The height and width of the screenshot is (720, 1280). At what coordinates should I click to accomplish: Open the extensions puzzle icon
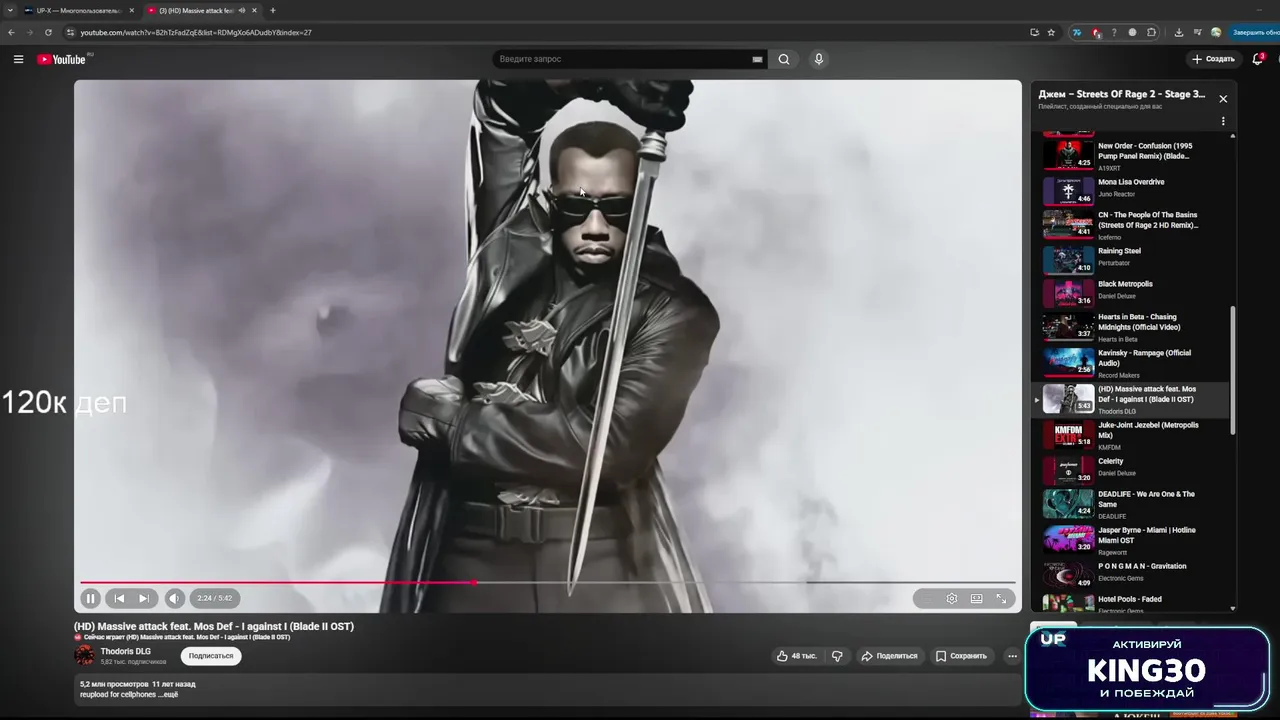click(x=1151, y=32)
